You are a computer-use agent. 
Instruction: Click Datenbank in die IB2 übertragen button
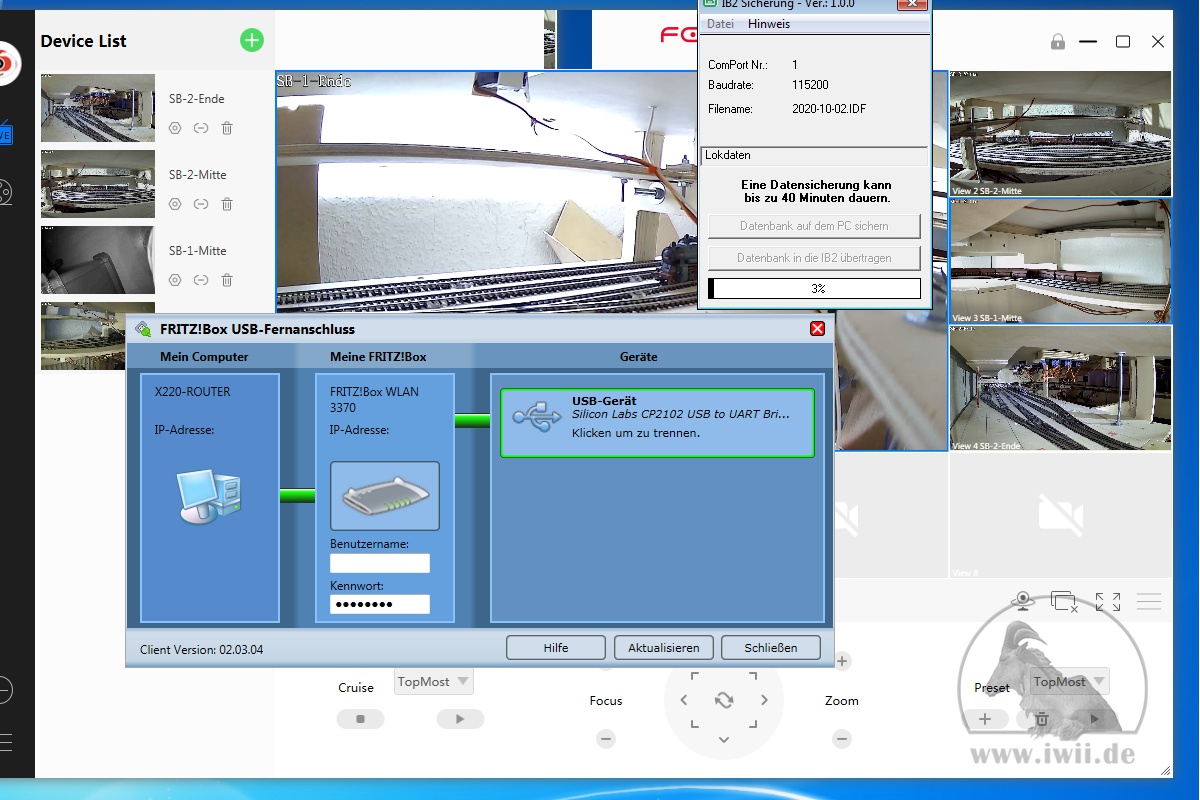point(814,258)
